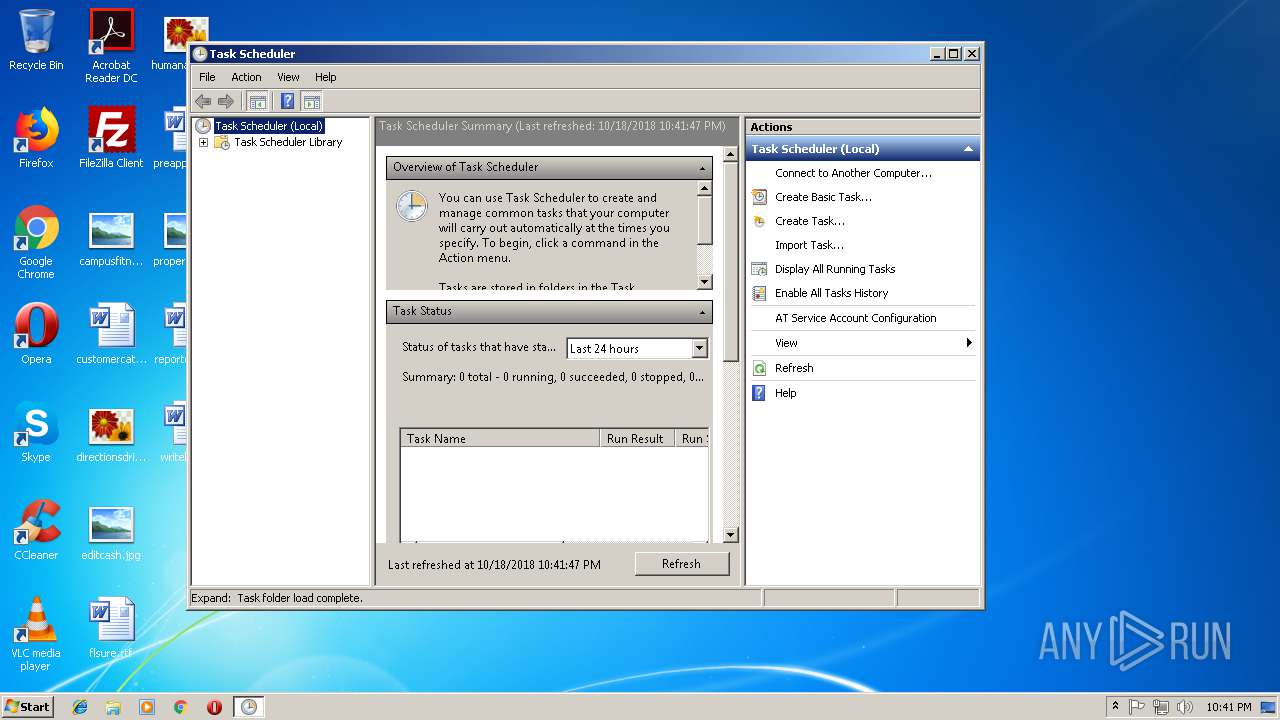Expand the View submenu arrow in Actions
The width and height of the screenshot is (1280, 720).
(969, 343)
